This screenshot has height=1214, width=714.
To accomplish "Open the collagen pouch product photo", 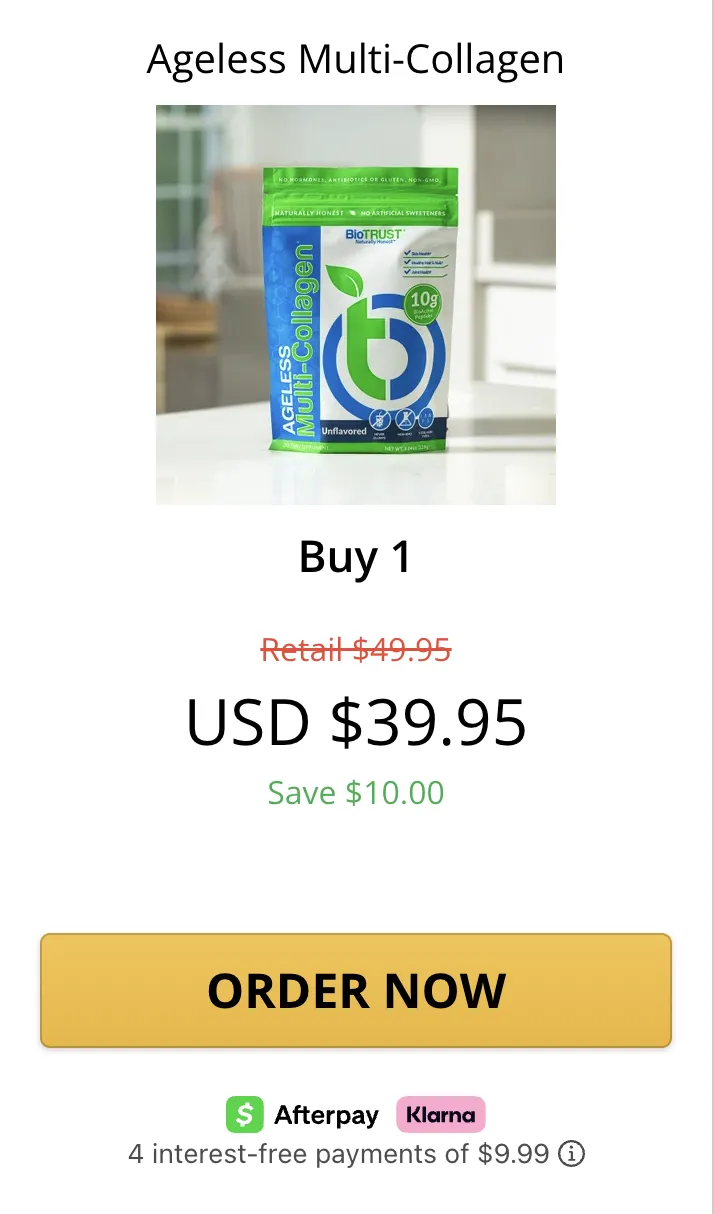I will tap(356, 304).
